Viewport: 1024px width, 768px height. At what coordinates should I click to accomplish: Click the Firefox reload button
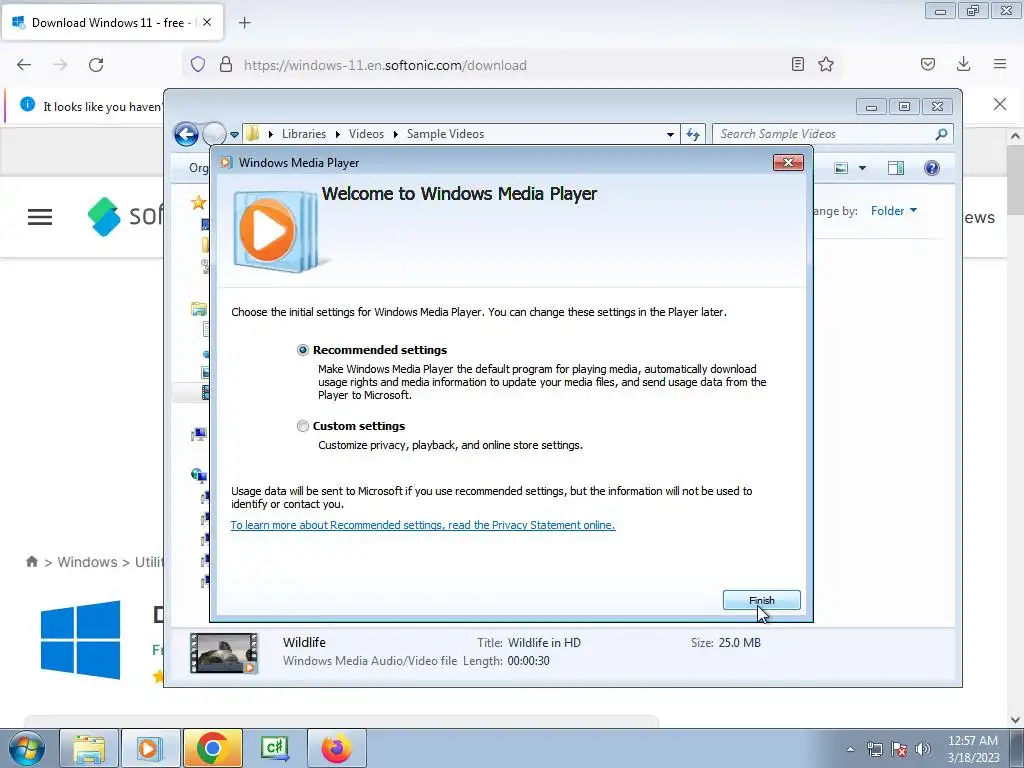(96, 65)
